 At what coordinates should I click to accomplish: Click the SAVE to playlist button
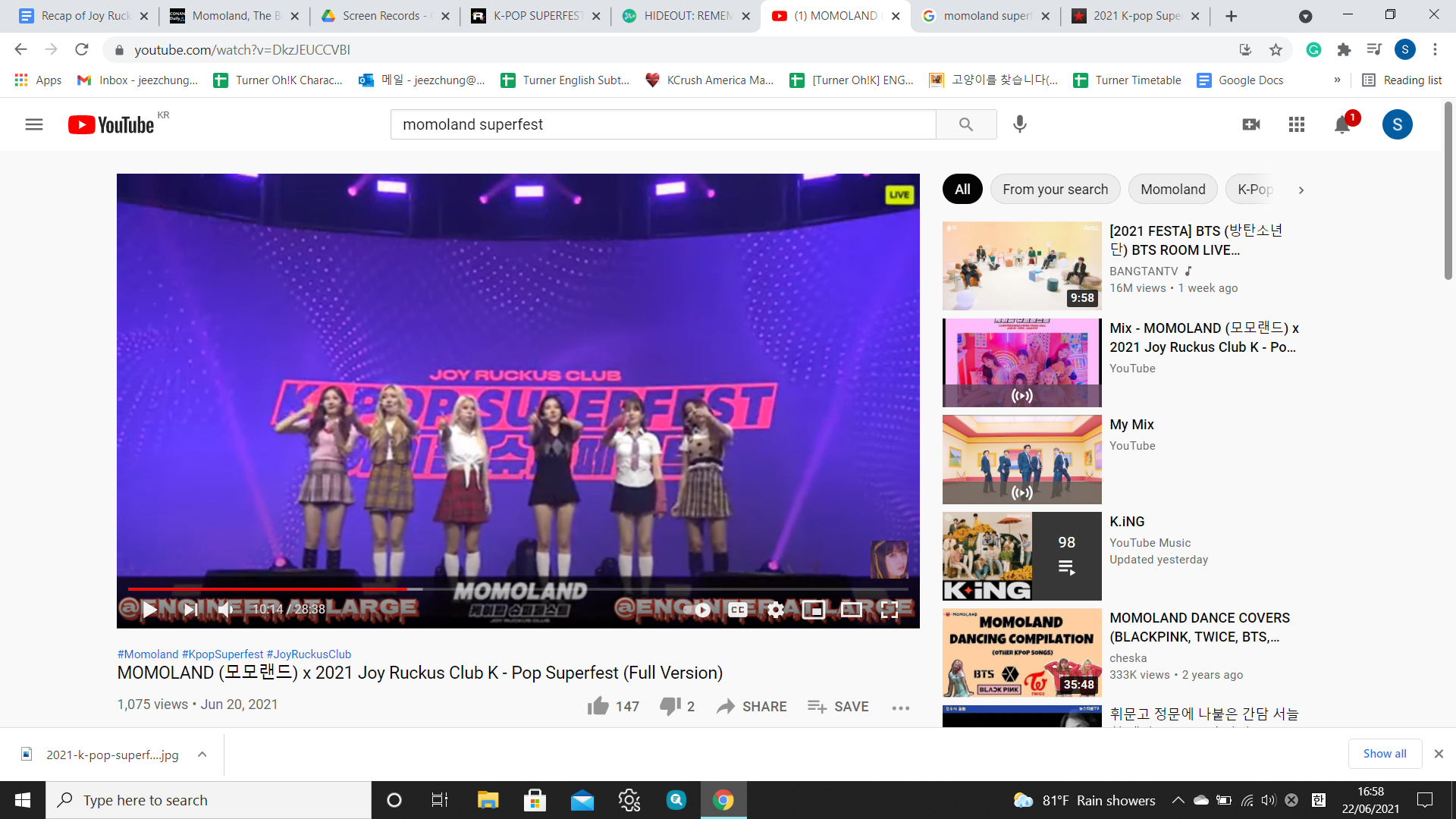pos(838,706)
